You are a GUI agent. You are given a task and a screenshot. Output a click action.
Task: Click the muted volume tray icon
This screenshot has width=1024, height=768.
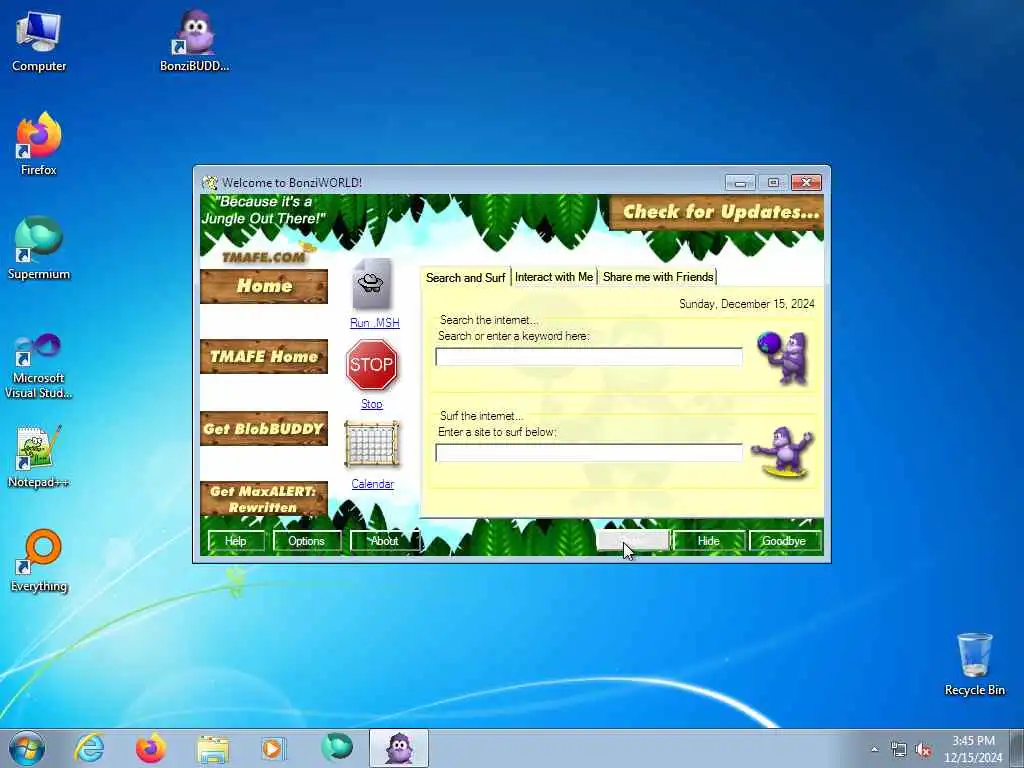point(923,750)
